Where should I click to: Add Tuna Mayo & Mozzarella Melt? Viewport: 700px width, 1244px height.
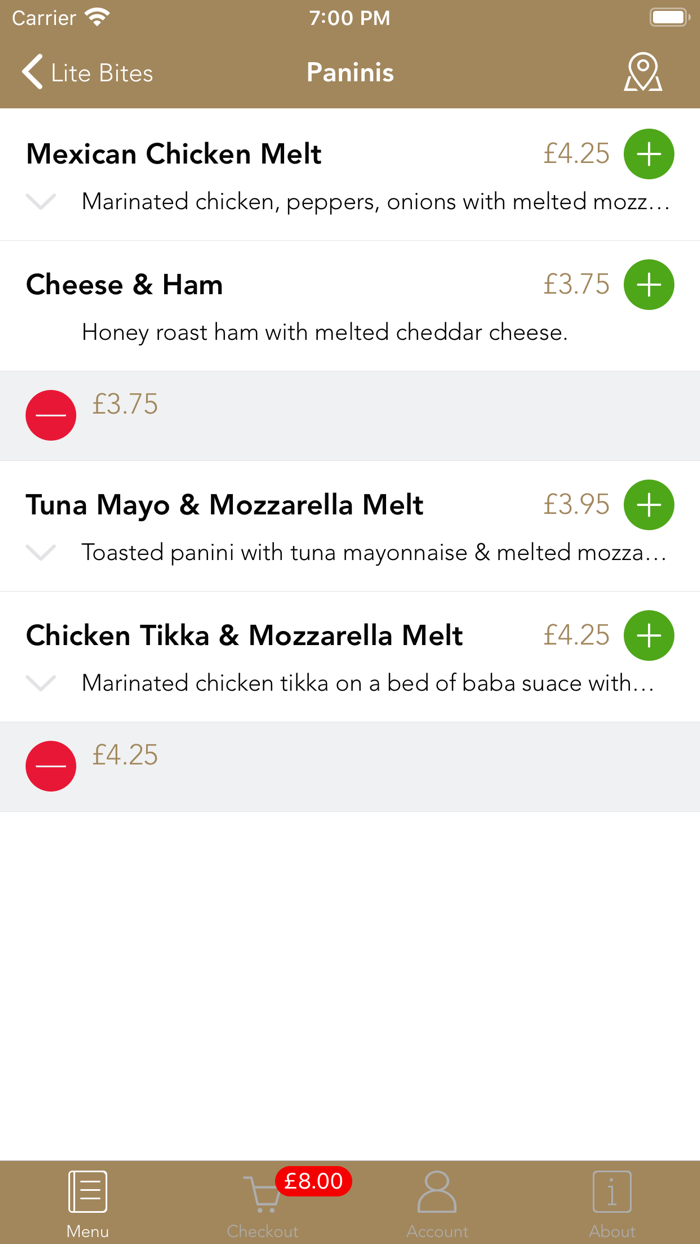point(649,505)
